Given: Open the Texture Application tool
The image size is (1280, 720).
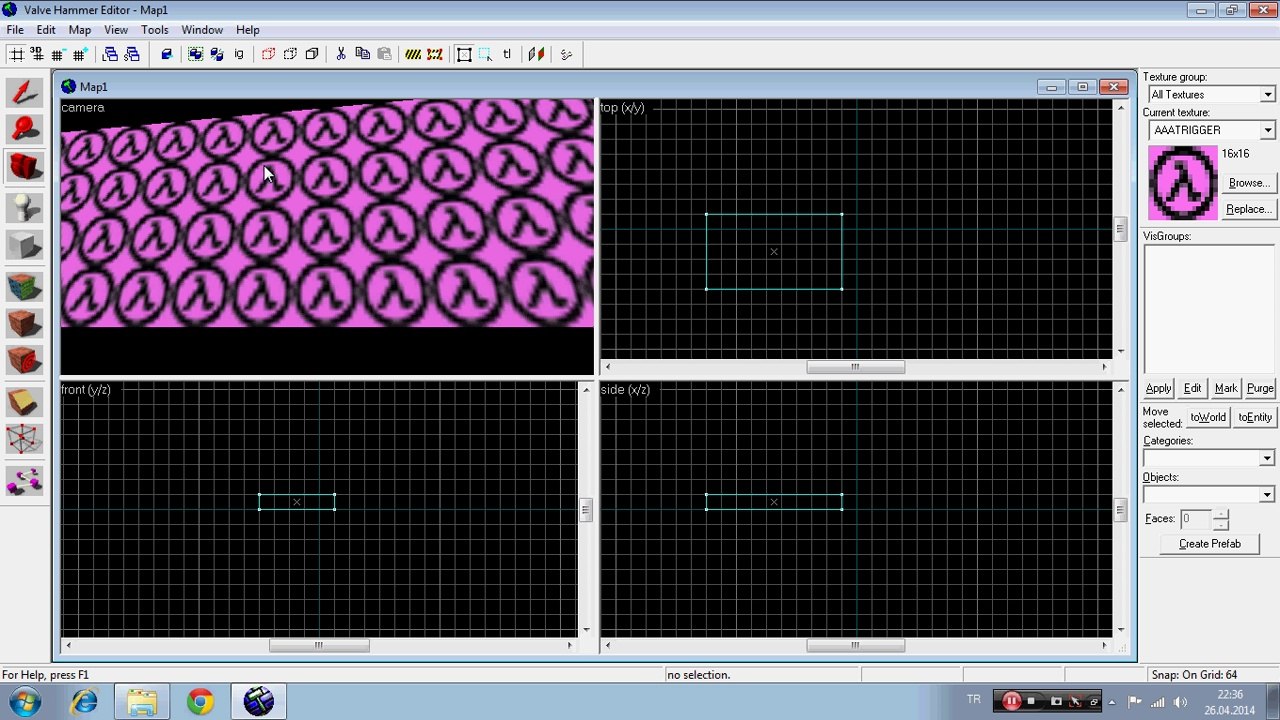Looking at the screenshot, I should (x=25, y=286).
